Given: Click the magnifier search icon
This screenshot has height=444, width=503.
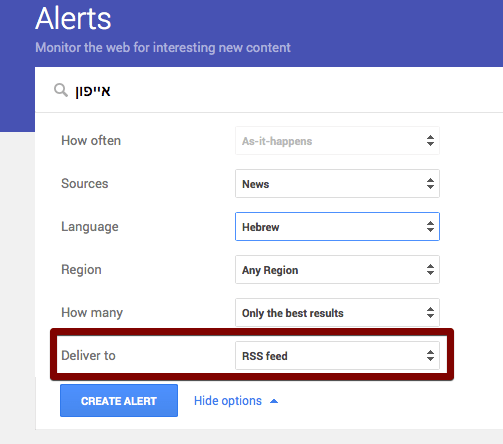Looking at the screenshot, I should click(61, 90).
